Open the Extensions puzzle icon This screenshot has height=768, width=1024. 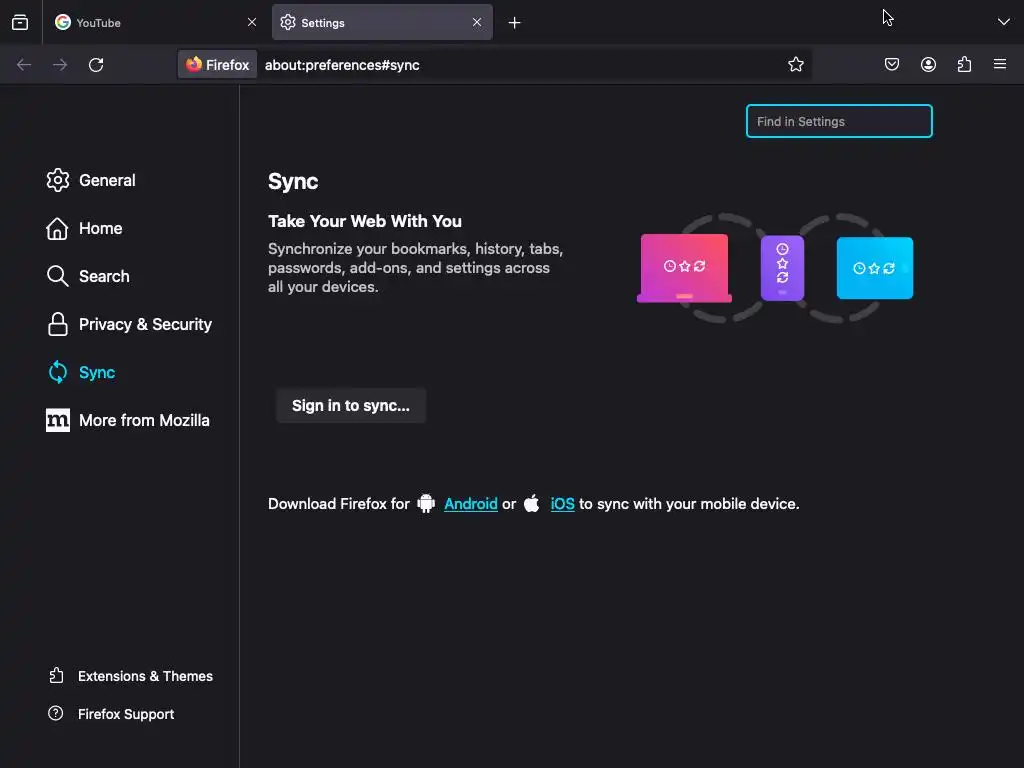click(x=964, y=65)
